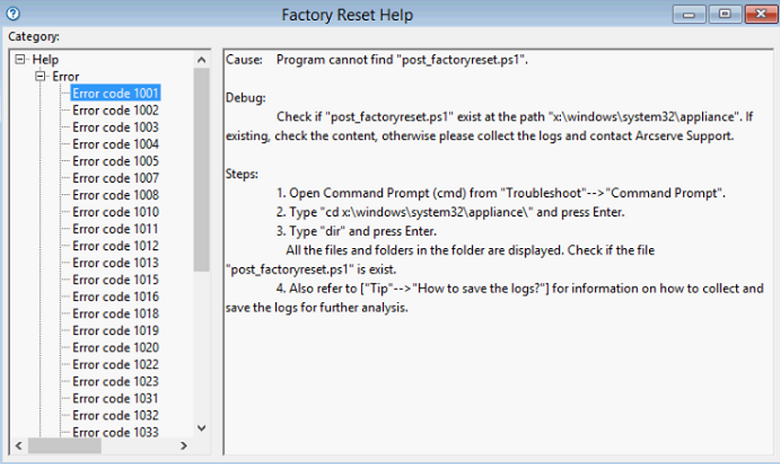Collapse the Help root tree node

click(20, 60)
